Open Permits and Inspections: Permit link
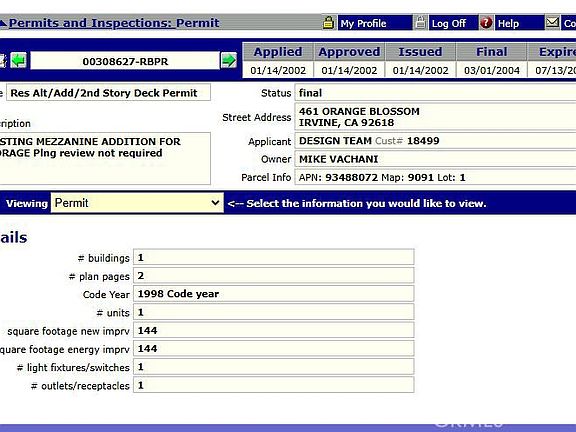Viewport: 576px width, 432px height. [114, 23]
